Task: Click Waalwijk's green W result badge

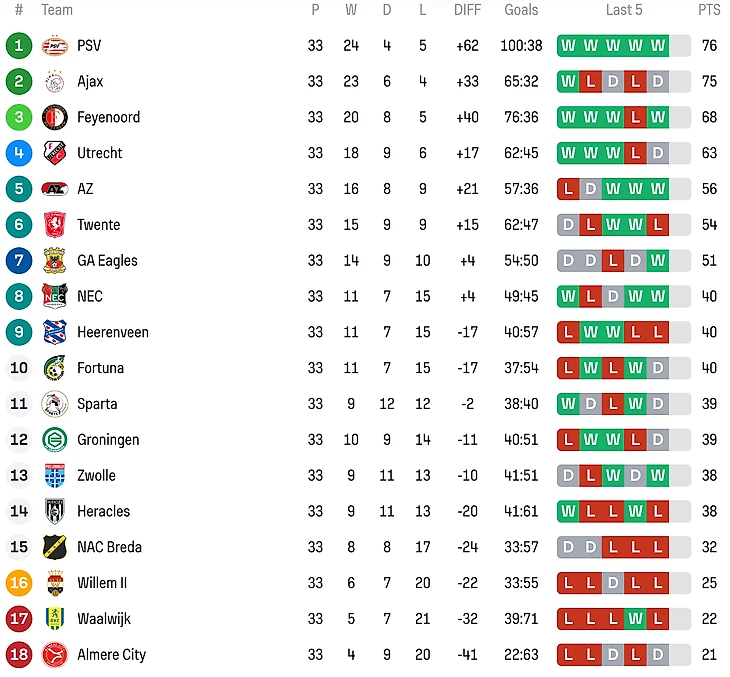Action: [x=635, y=619]
